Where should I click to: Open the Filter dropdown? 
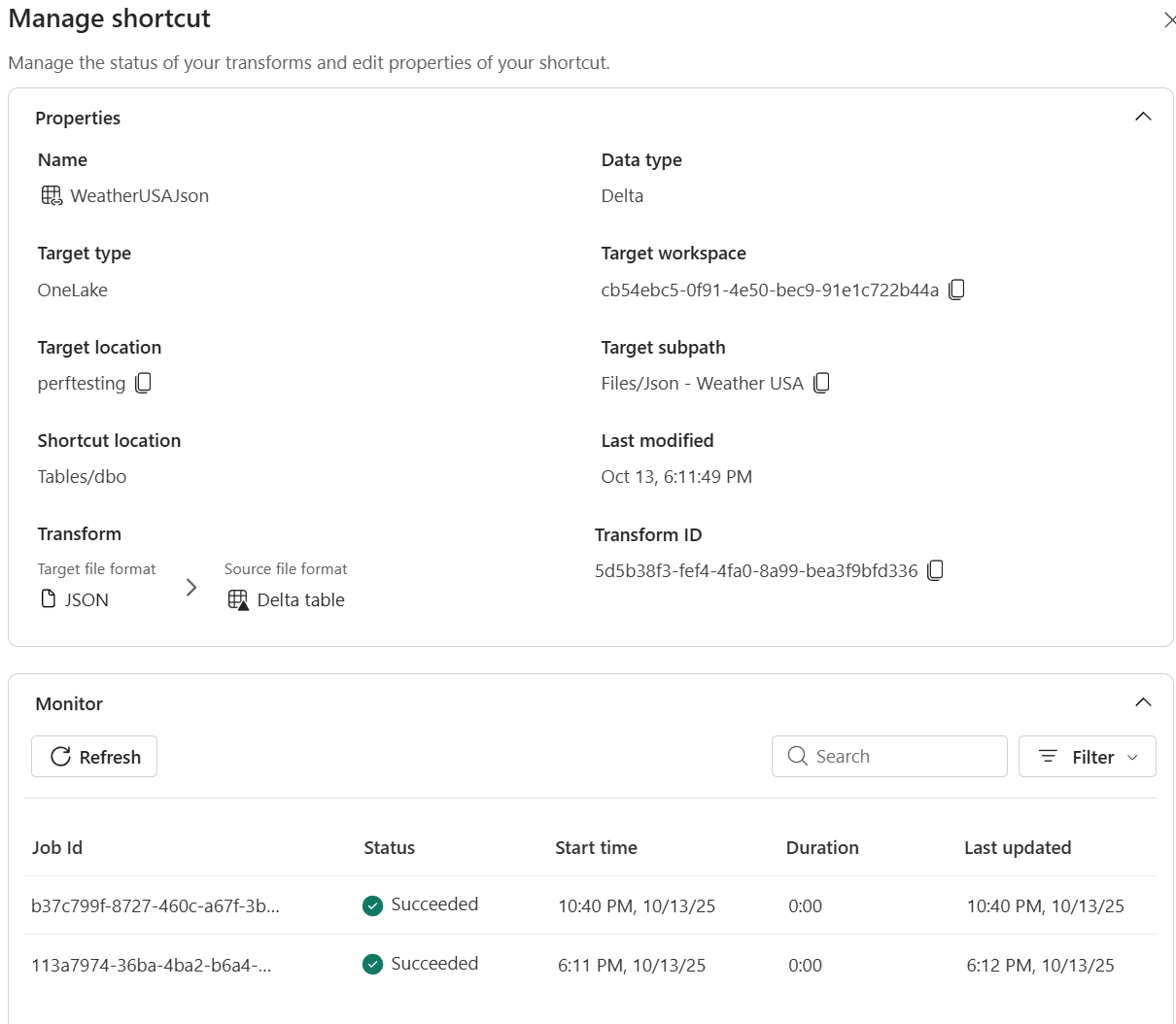point(1088,756)
